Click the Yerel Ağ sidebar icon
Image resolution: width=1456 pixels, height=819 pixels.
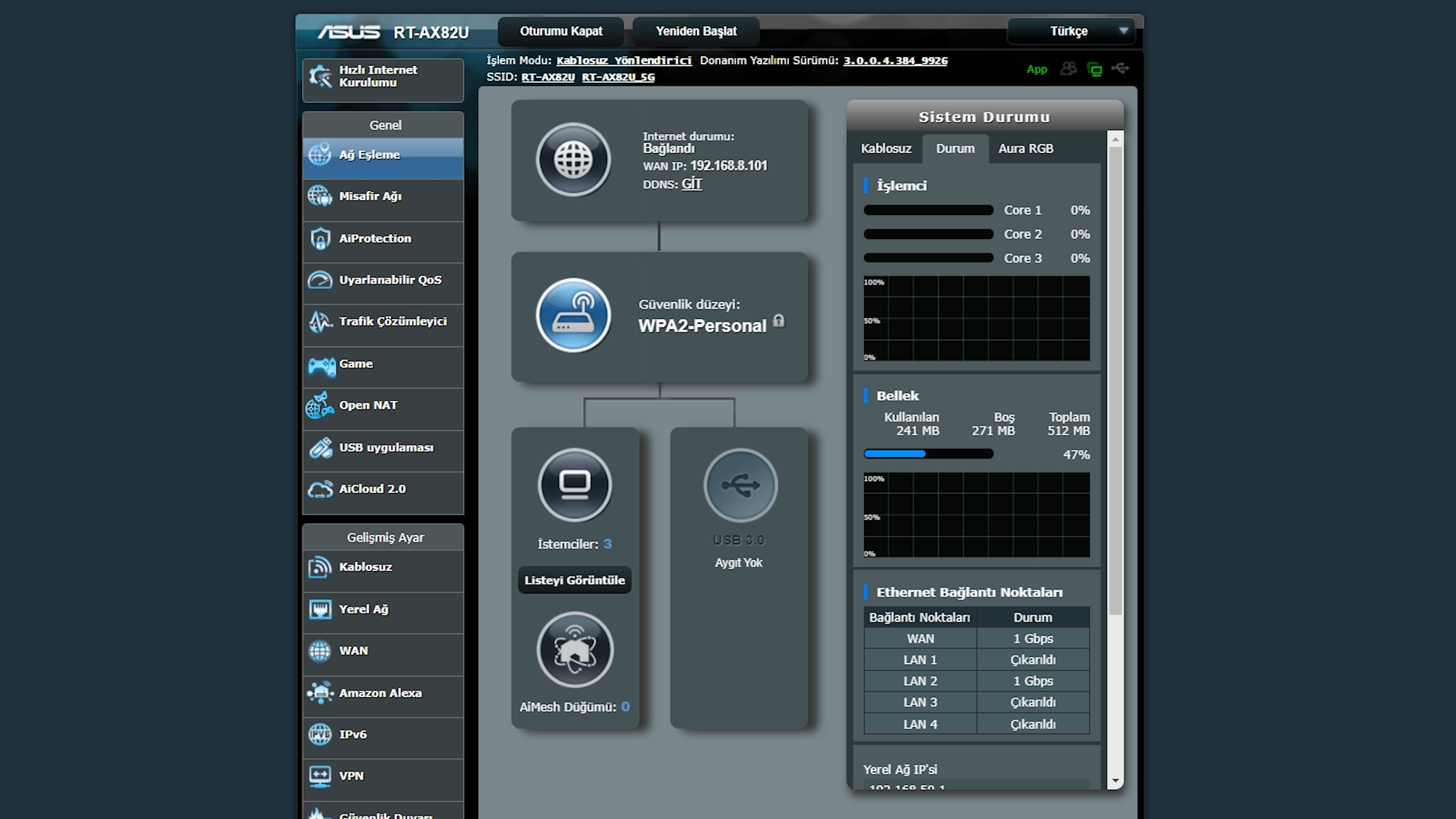click(320, 609)
